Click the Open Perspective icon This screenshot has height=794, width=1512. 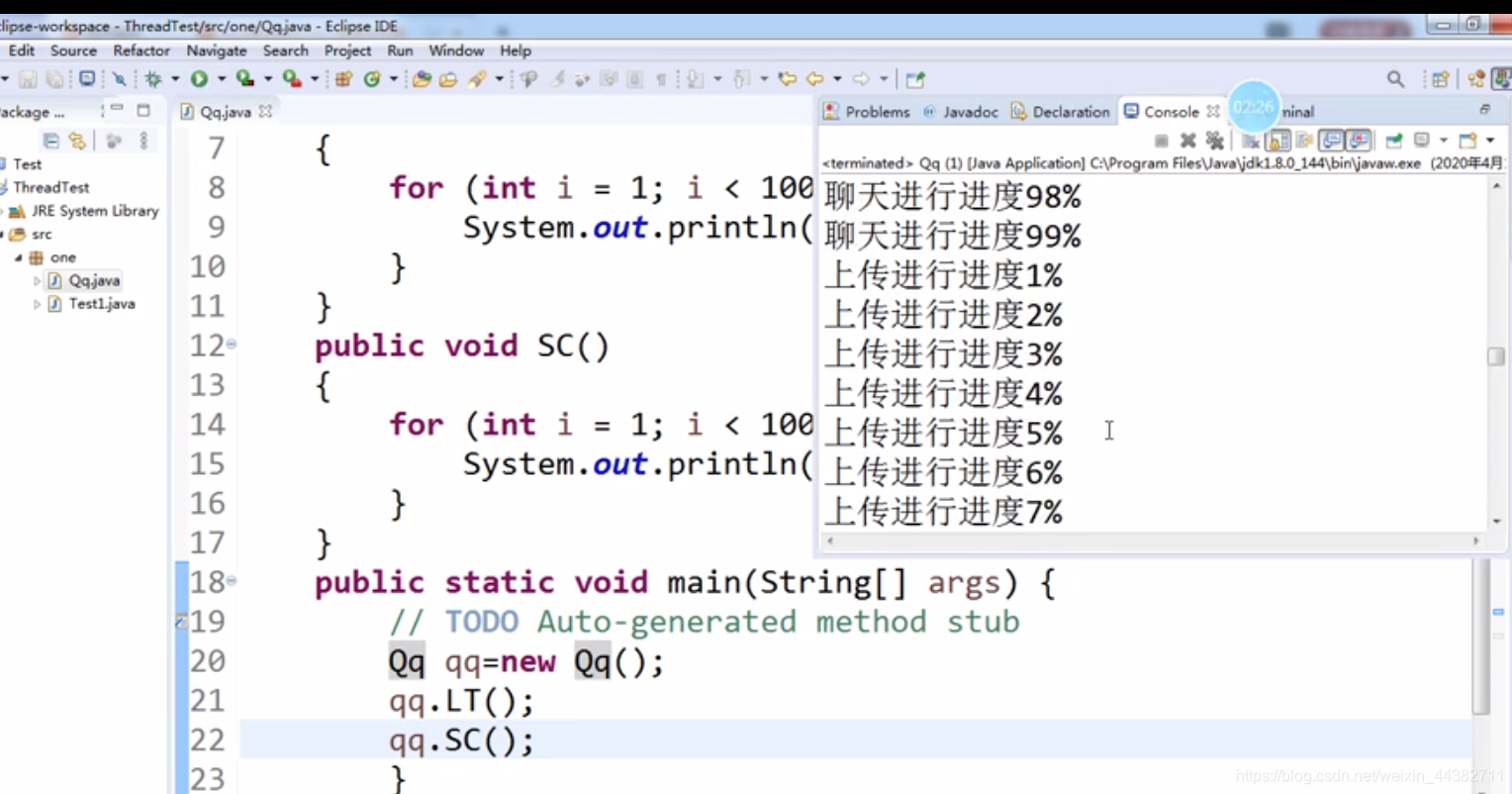[1440, 79]
